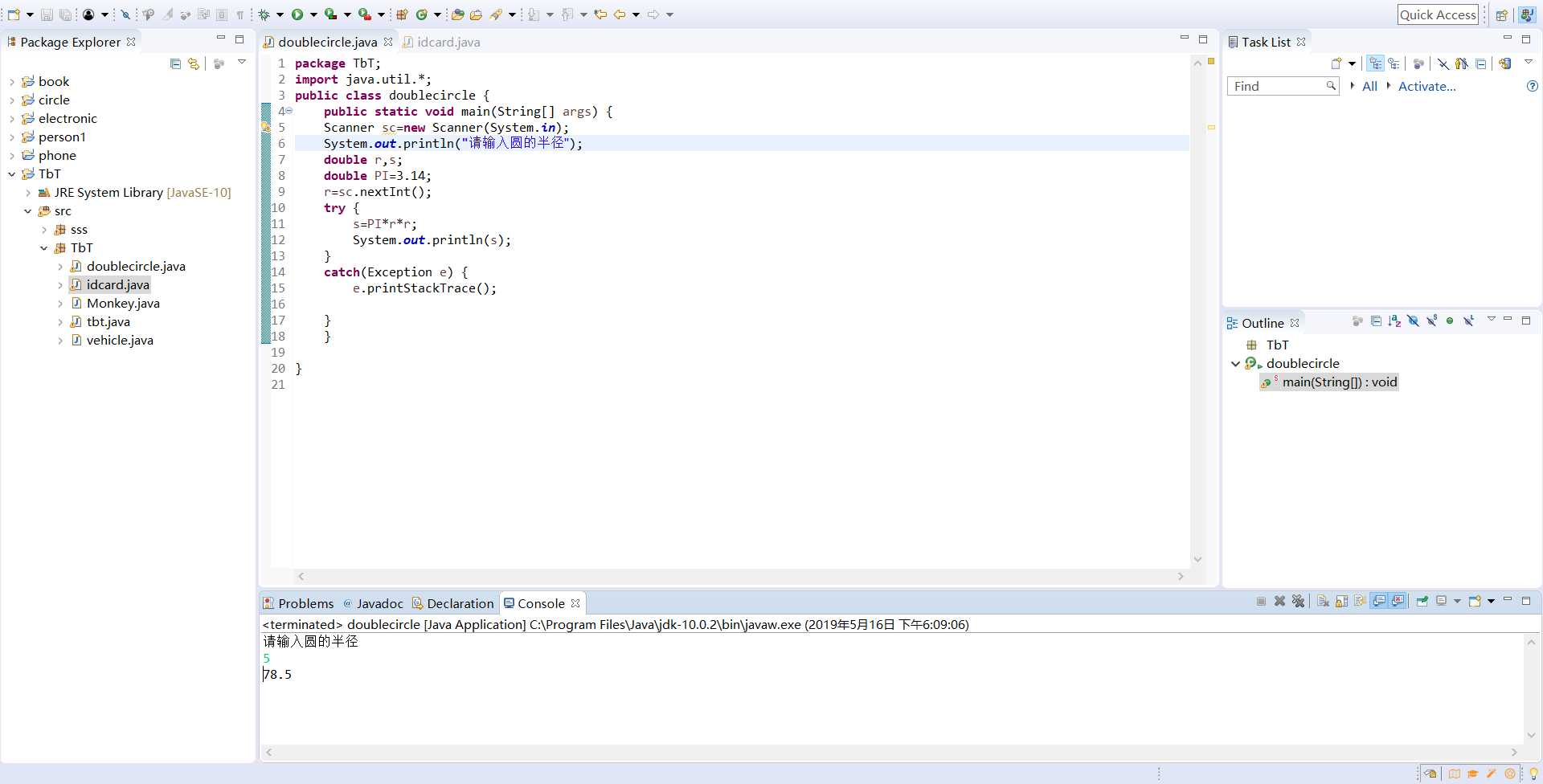Click the Back navigation arrow icon
Viewport: 1543px width, 784px height.
620,14
